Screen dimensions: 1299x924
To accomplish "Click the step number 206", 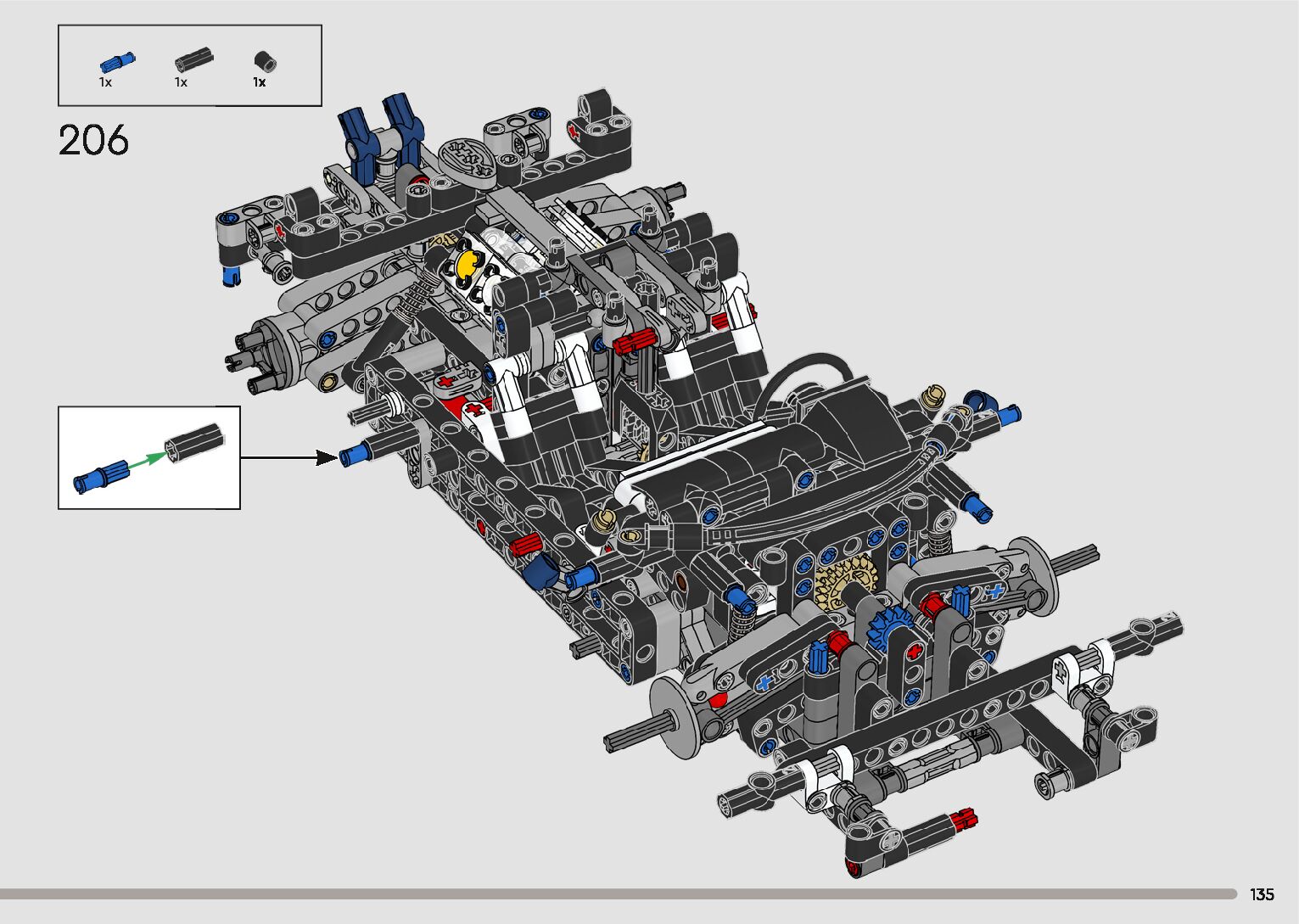I will pyautogui.click(x=93, y=140).
